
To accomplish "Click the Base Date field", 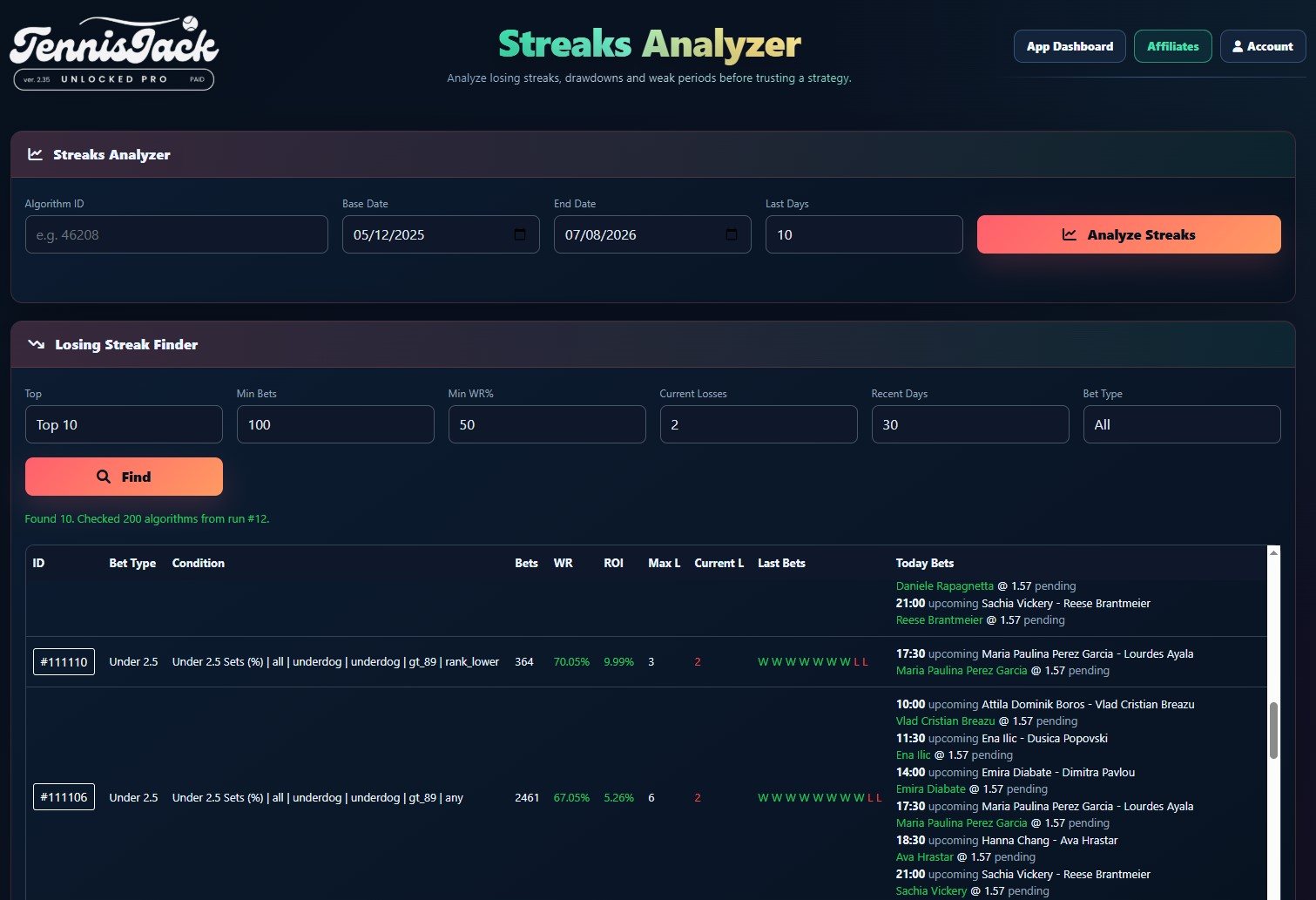I will pyautogui.click(x=441, y=234).
